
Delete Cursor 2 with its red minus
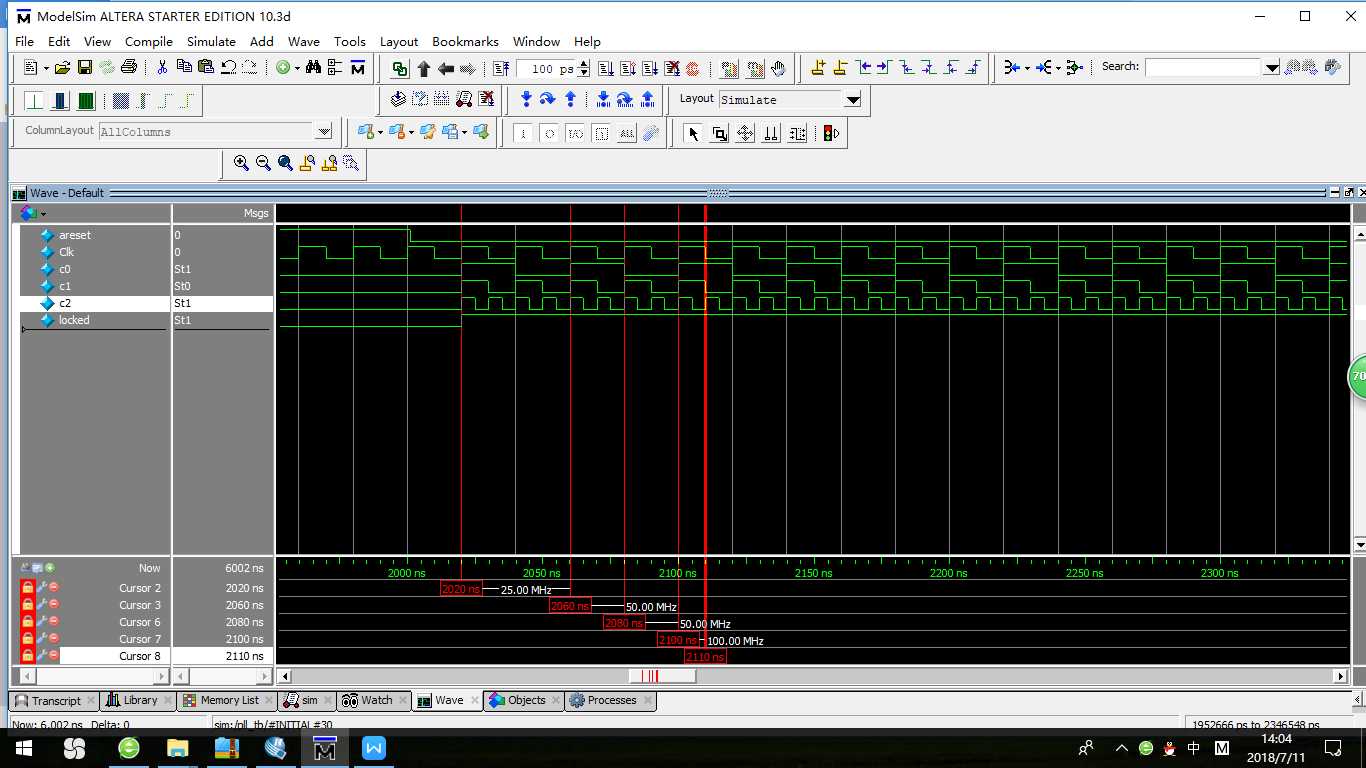click(54, 588)
